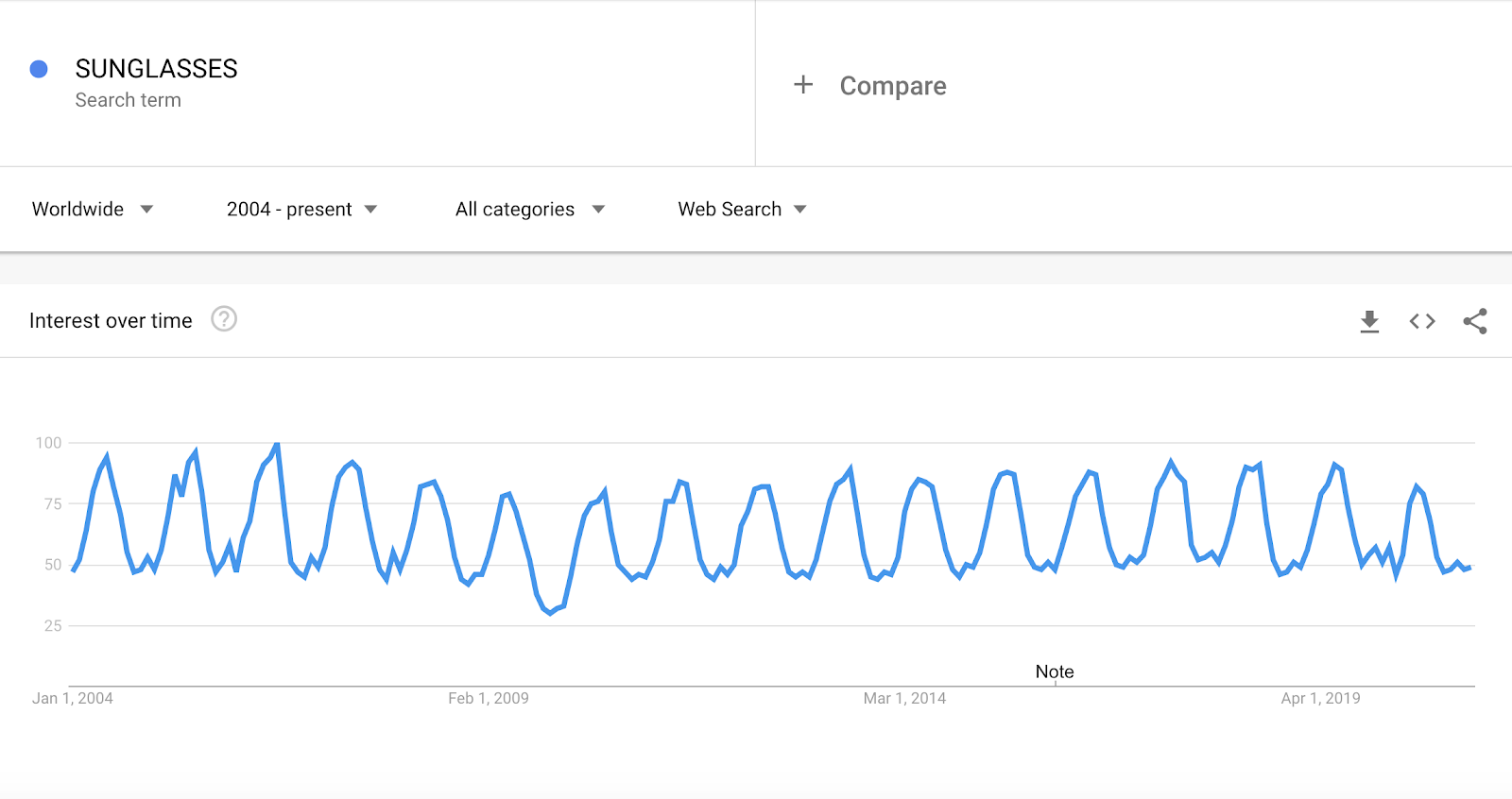This screenshot has width=1512, height=799.
Task: Share the Interest over time chart
Action: (x=1475, y=321)
